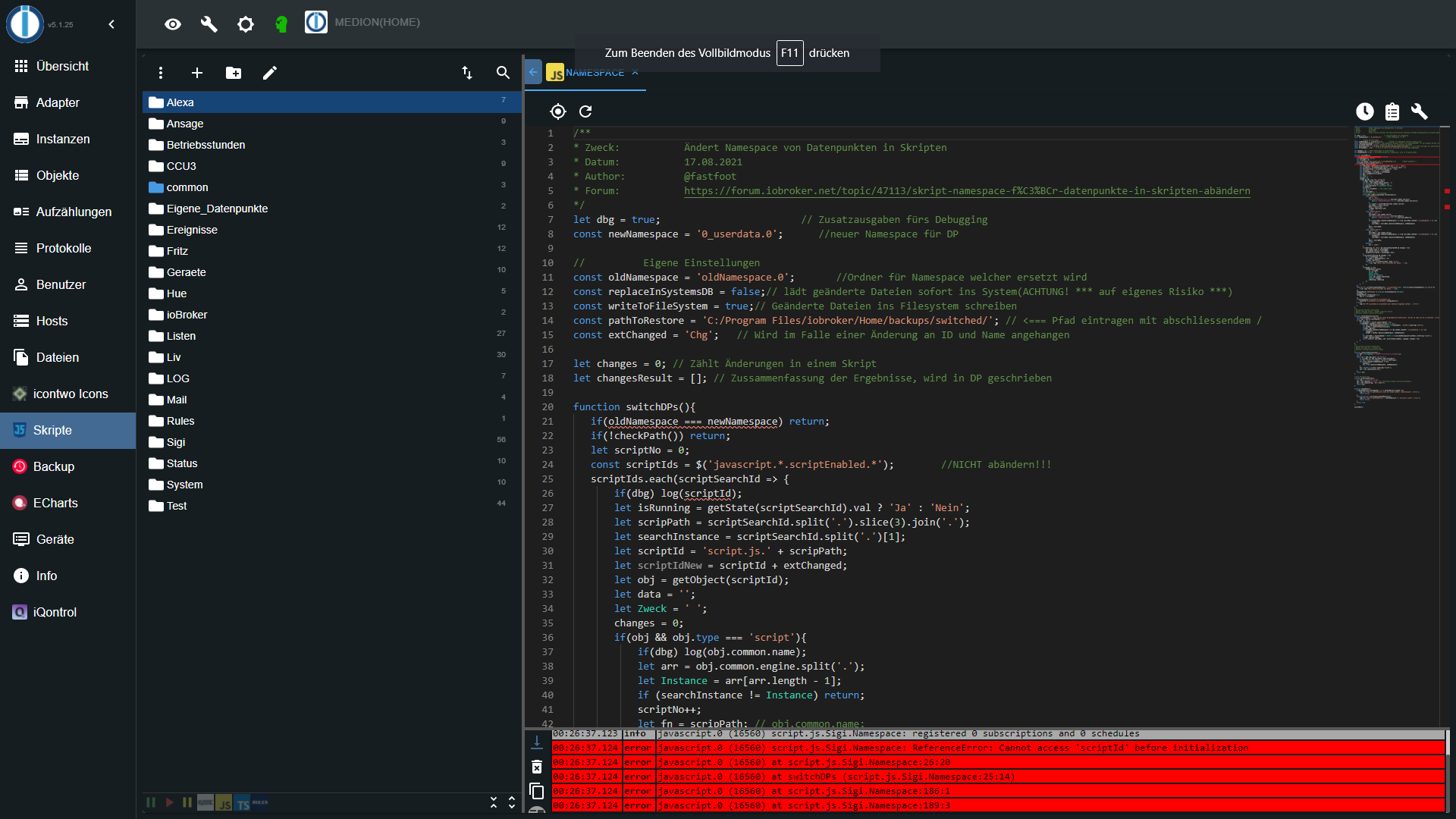Open the Test folder
Viewport: 1456px width, 819px height.
click(331, 506)
